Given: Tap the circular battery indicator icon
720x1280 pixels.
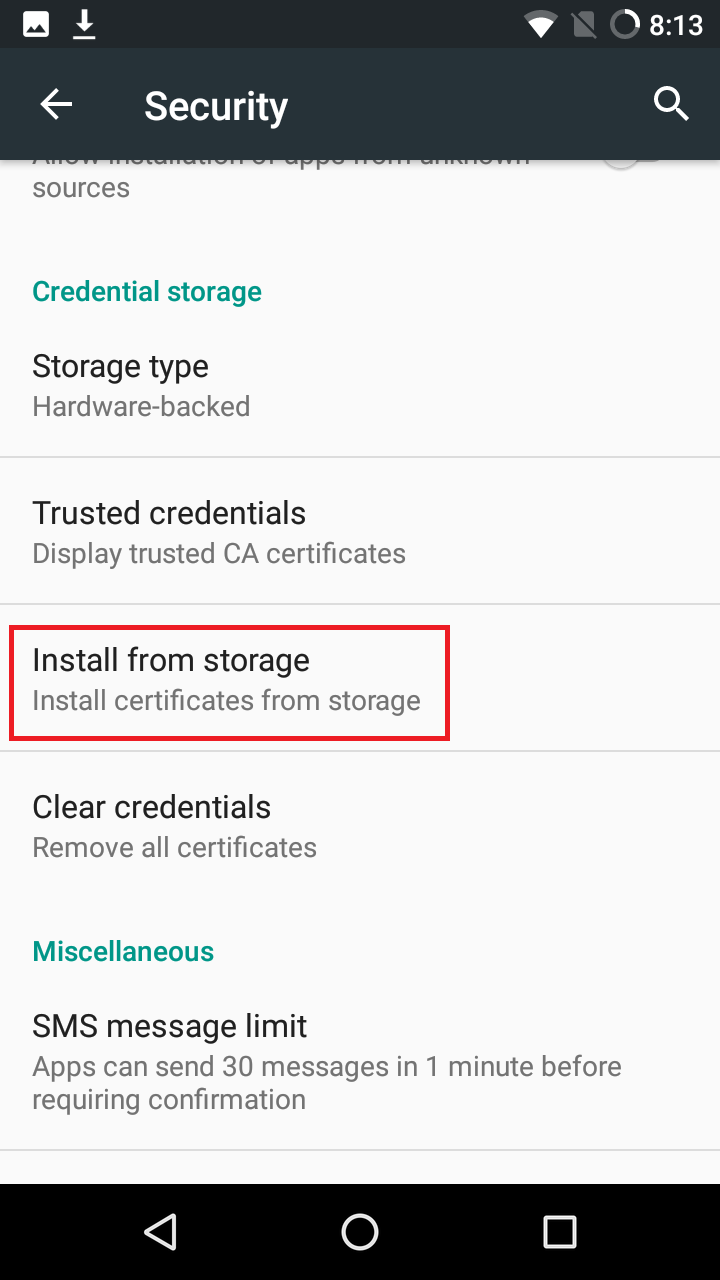Looking at the screenshot, I should [625, 24].
